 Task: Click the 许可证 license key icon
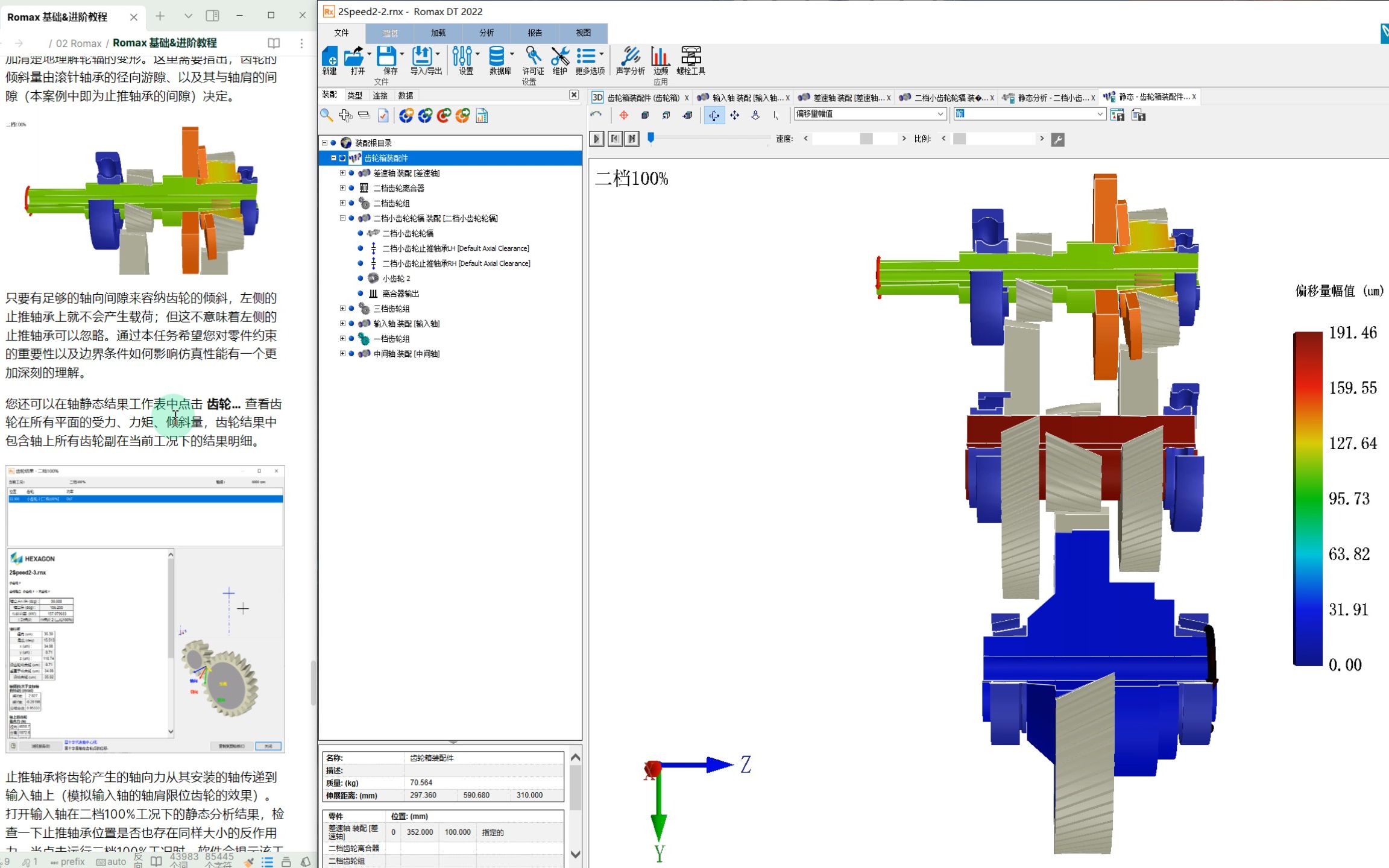tap(533, 56)
